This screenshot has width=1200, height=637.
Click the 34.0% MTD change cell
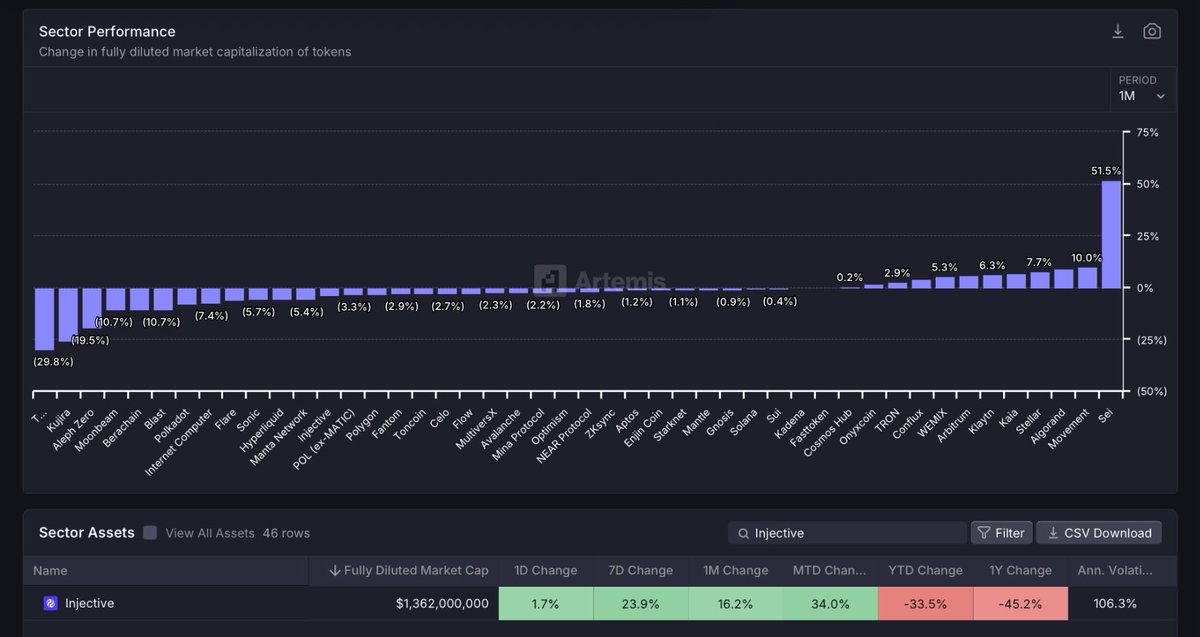pyautogui.click(x=830, y=604)
